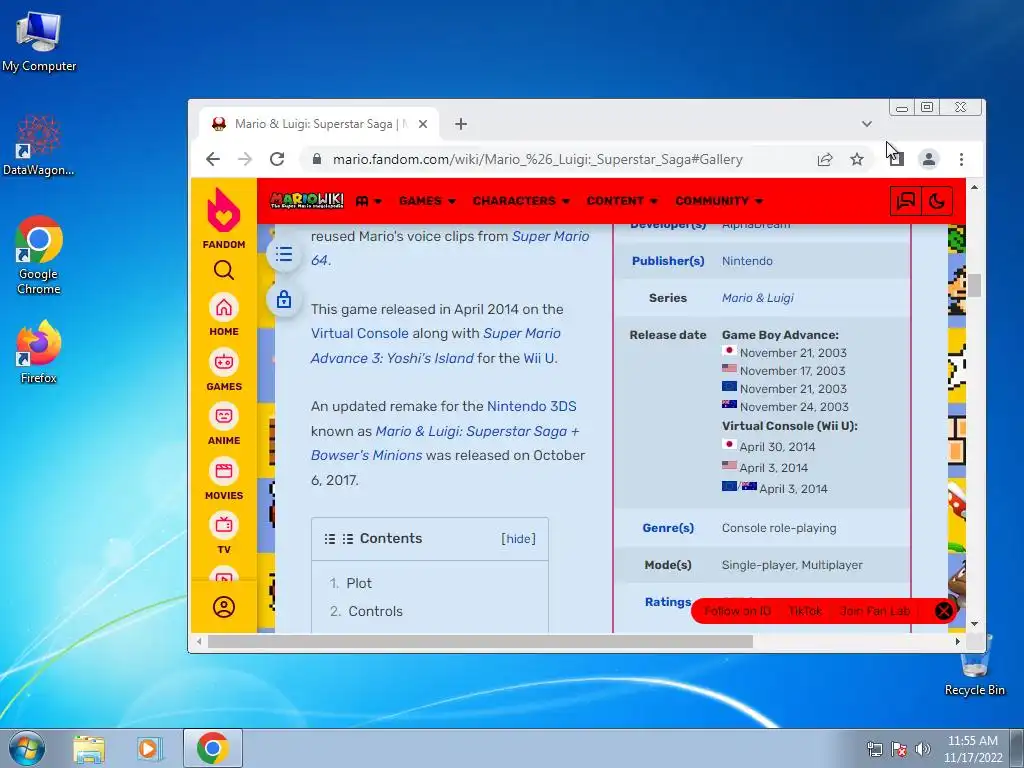Close the Mario & Luigi tab

pos(423,124)
